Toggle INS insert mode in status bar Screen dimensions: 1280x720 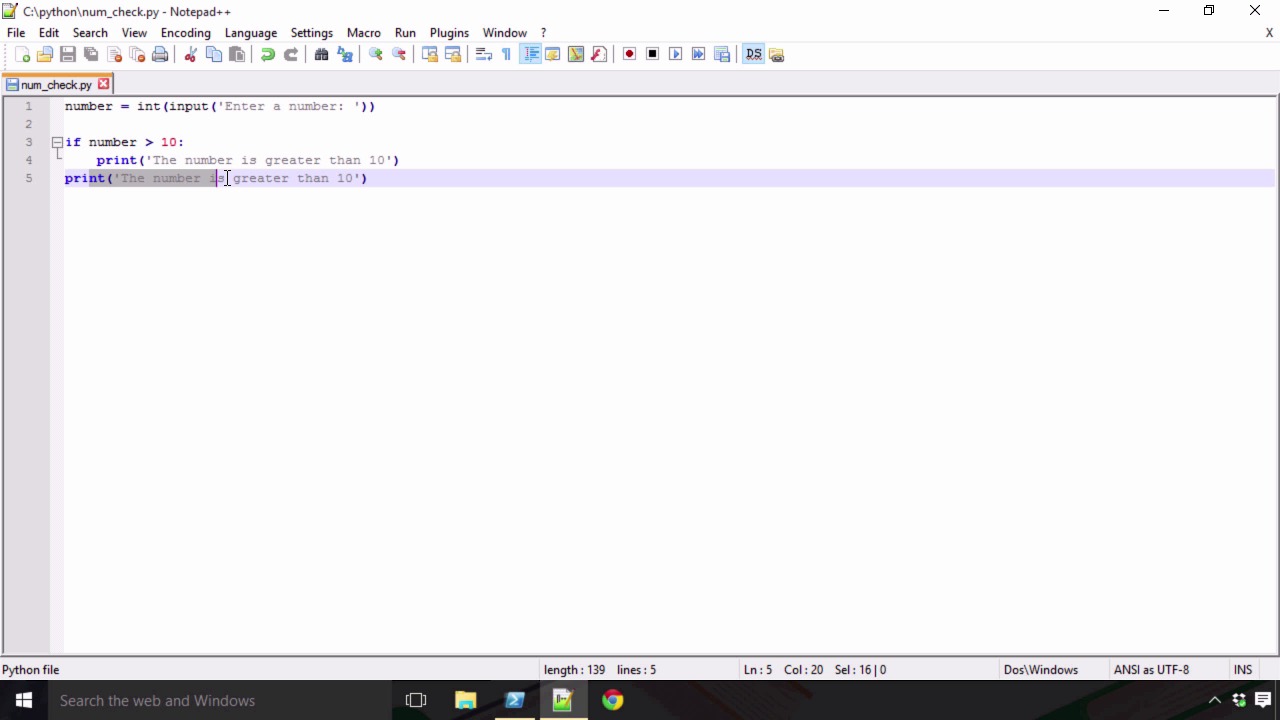click(x=1243, y=670)
